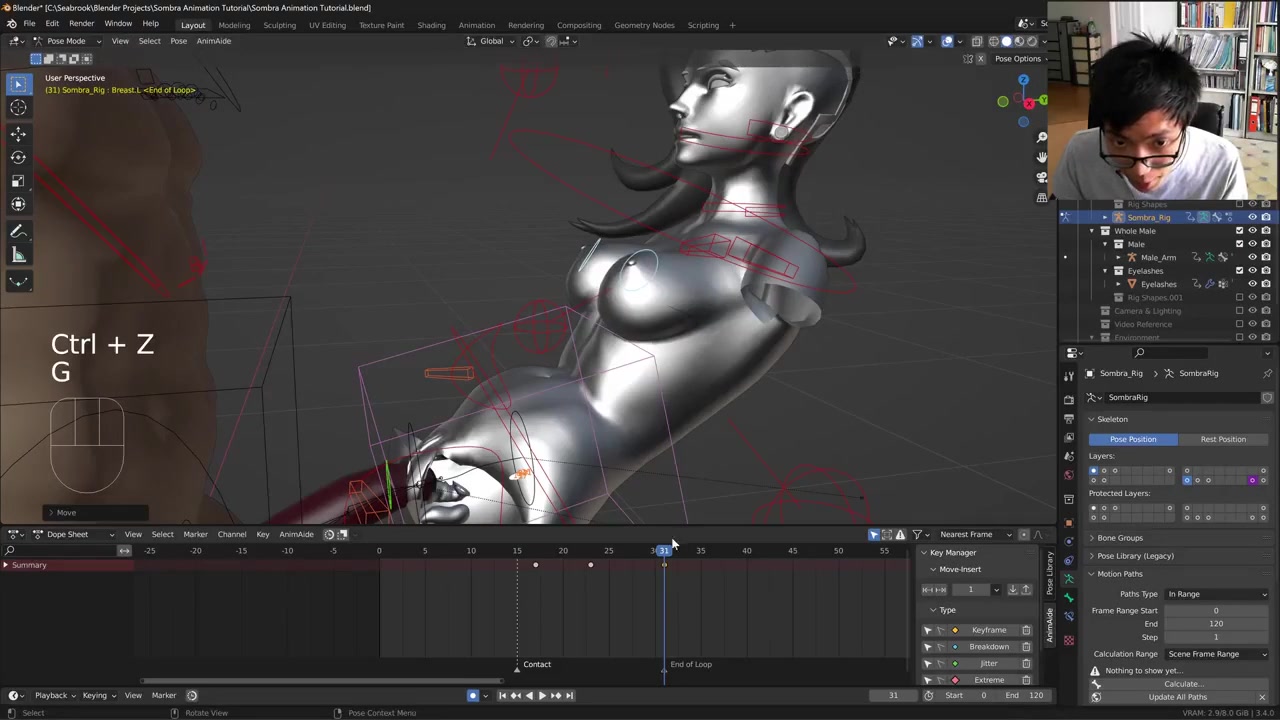Pick the Scale tool in the left toolbar
The width and height of the screenshot is (1280, 720).
pos(18,181)
